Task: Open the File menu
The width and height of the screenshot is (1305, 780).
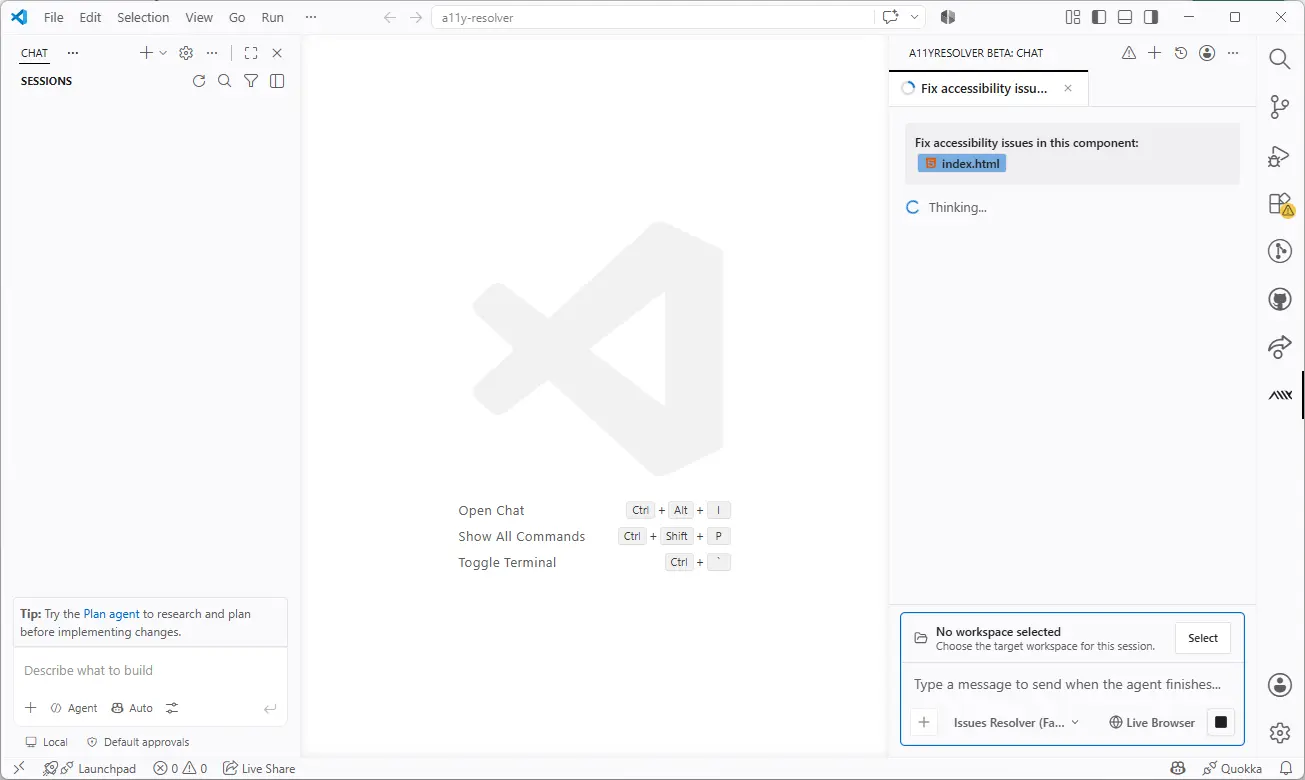Action: (54, 17)
